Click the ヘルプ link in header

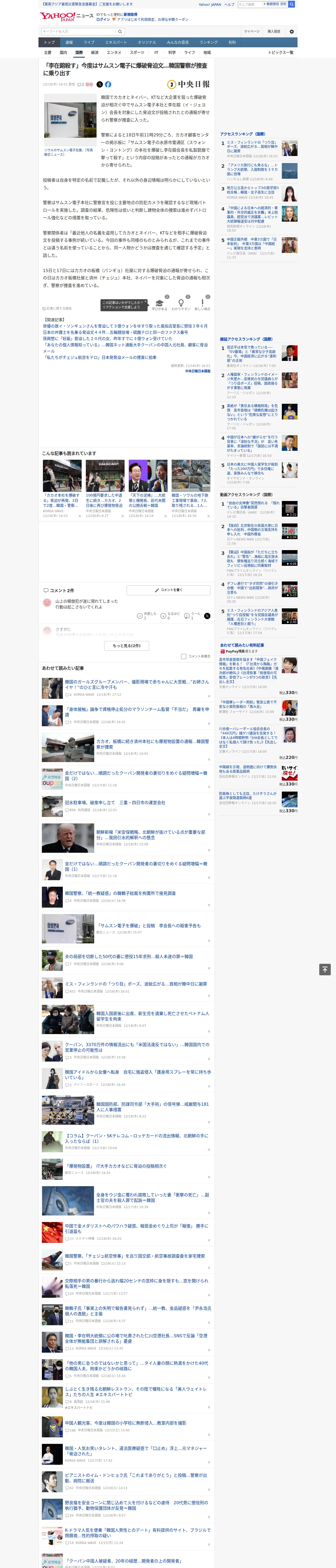point(229,4)
